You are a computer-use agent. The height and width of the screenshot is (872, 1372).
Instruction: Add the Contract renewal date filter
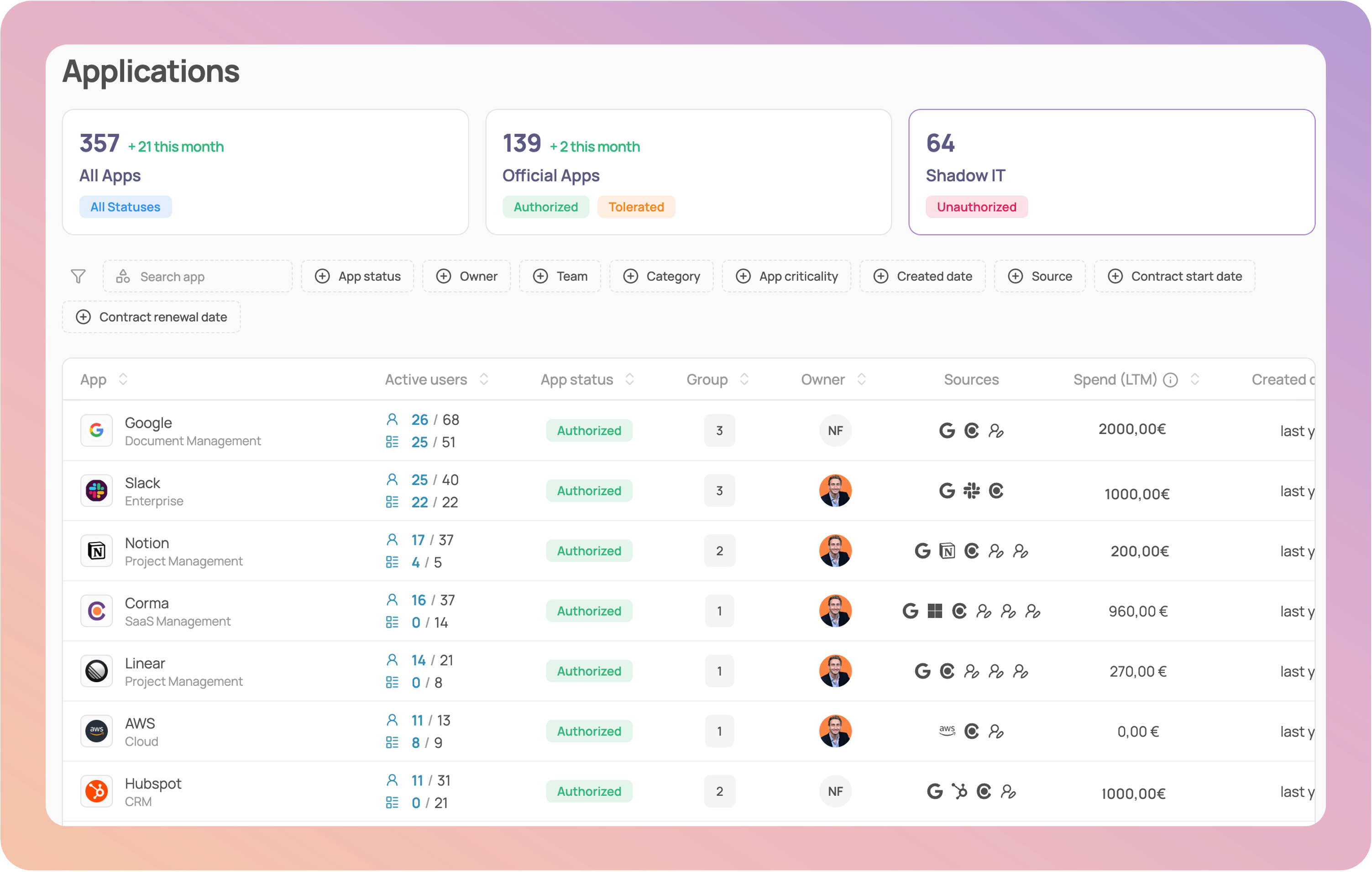tap(151, 317)
